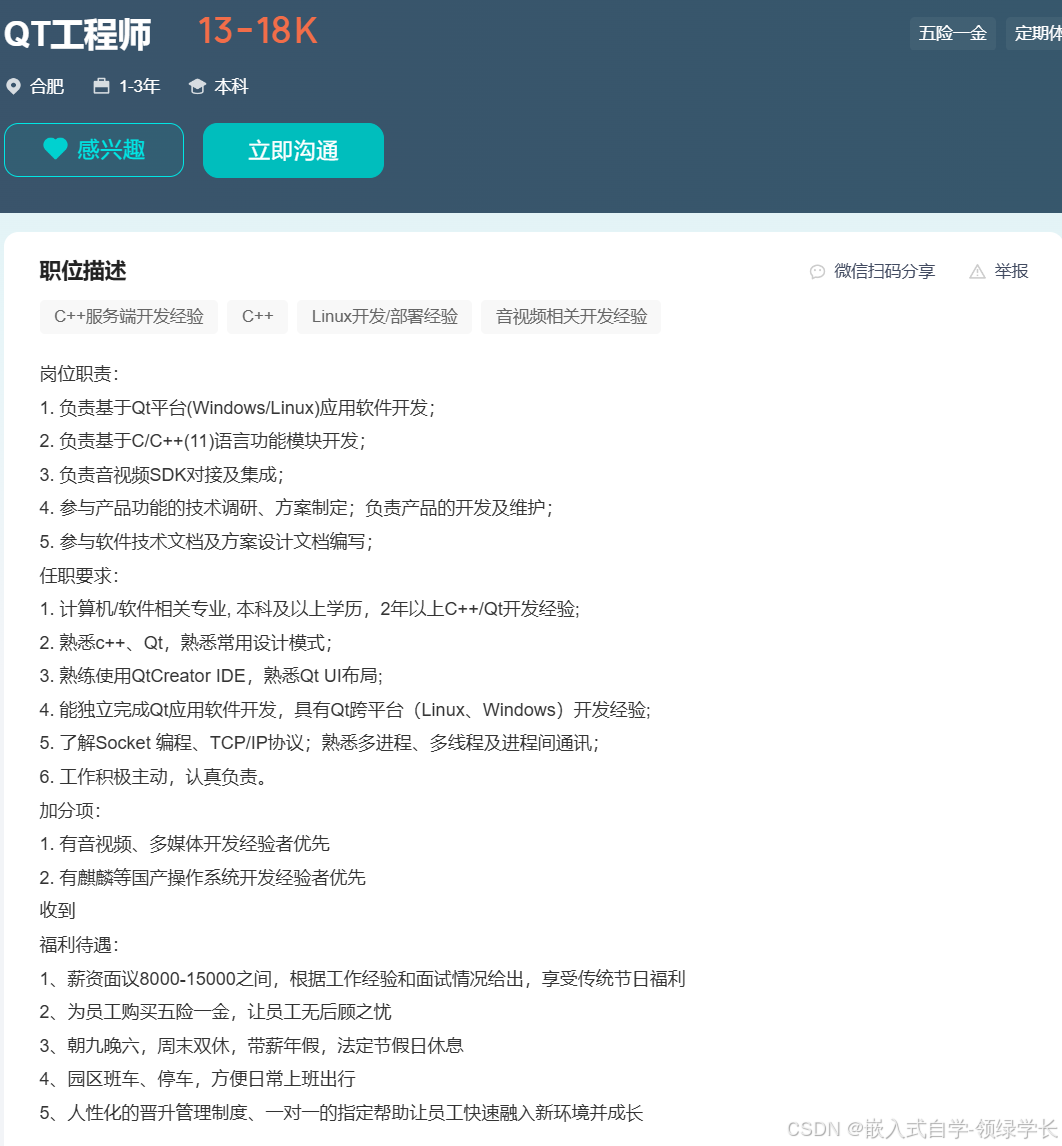Click line about QtCreator IDE
Image resolution: width=1062 pixels, height=1146 pixels.
(211, 675)
